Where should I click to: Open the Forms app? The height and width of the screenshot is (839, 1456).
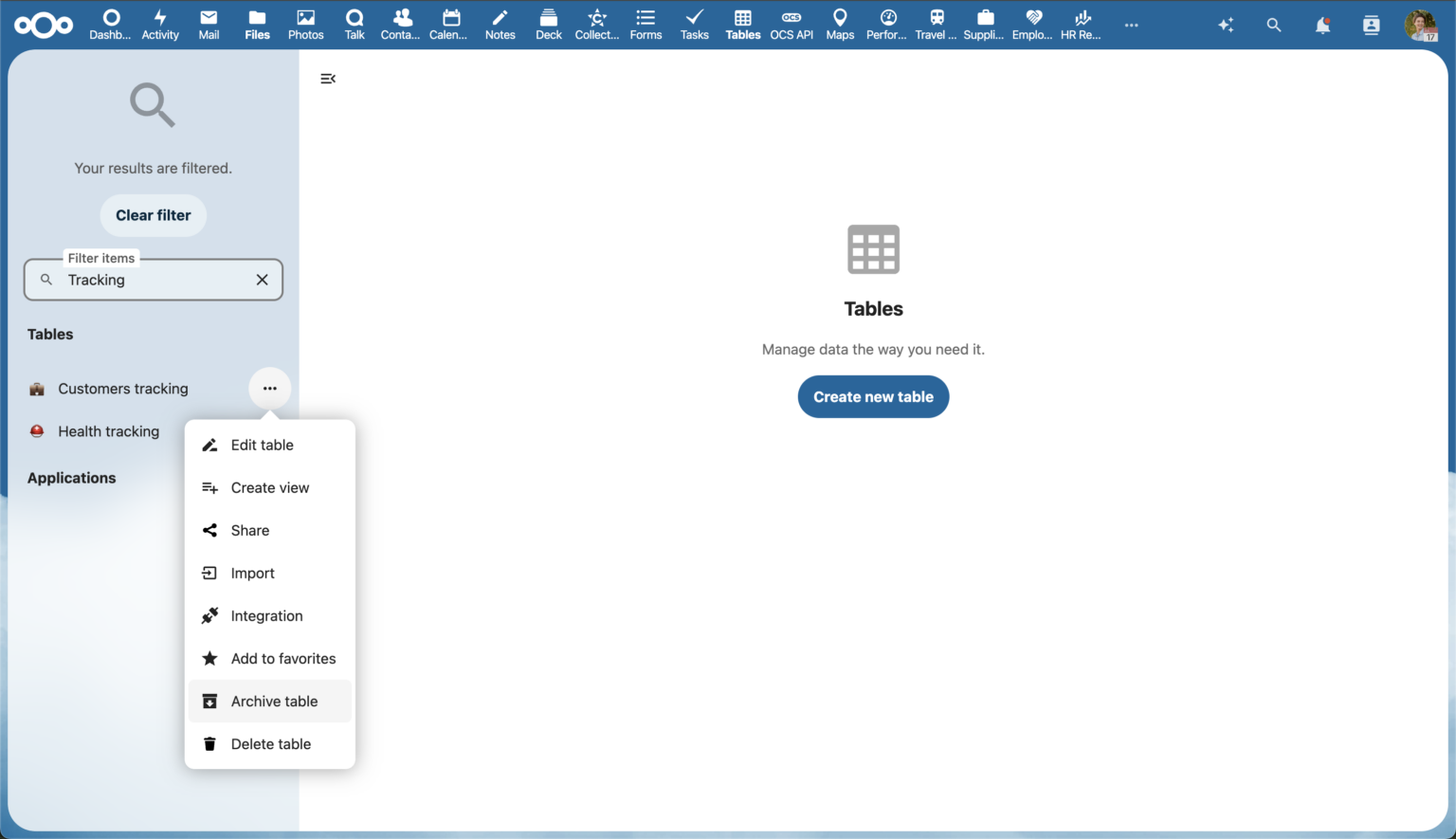(x=646, y=25)
